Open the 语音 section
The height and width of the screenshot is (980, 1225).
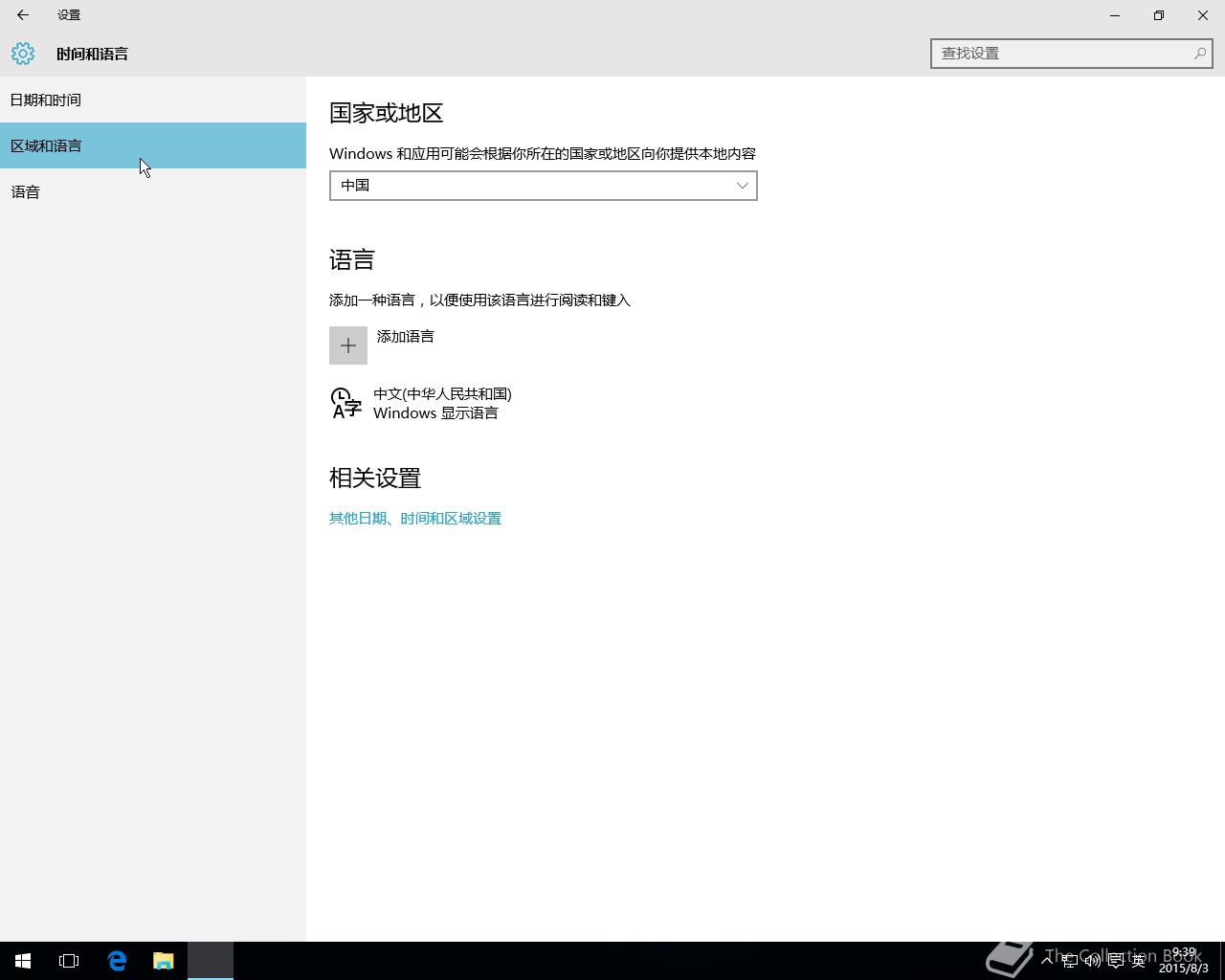[153, 191]
